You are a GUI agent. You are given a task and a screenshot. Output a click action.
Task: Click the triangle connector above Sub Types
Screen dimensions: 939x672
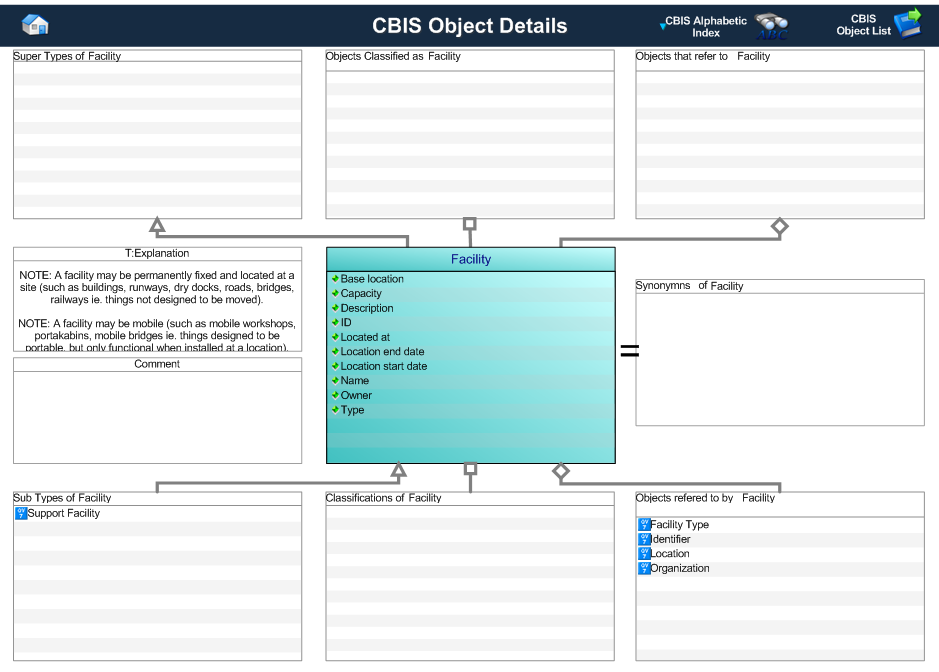398,471
